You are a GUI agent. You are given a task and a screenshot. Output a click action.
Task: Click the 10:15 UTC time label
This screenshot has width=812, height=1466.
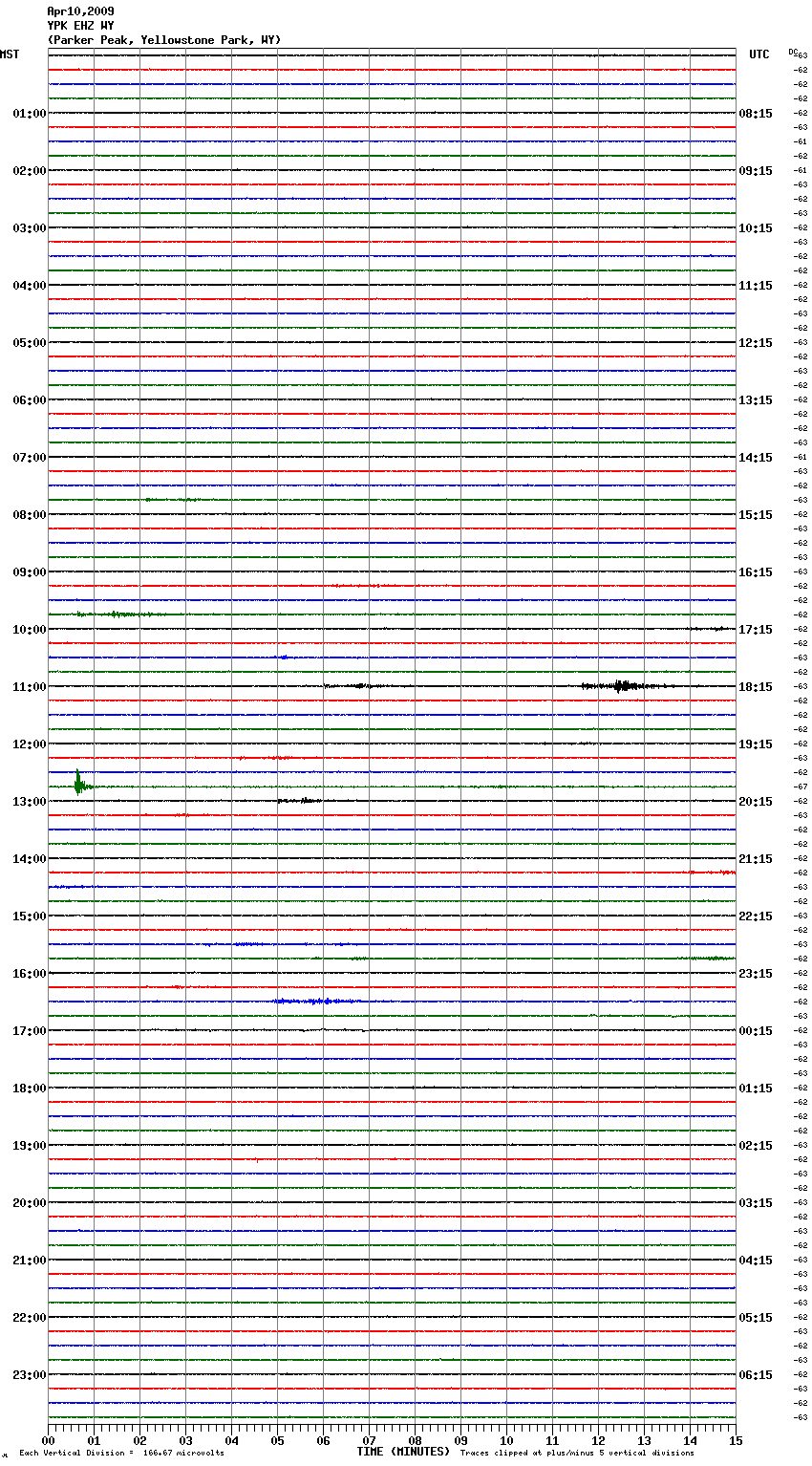point(756,228)
